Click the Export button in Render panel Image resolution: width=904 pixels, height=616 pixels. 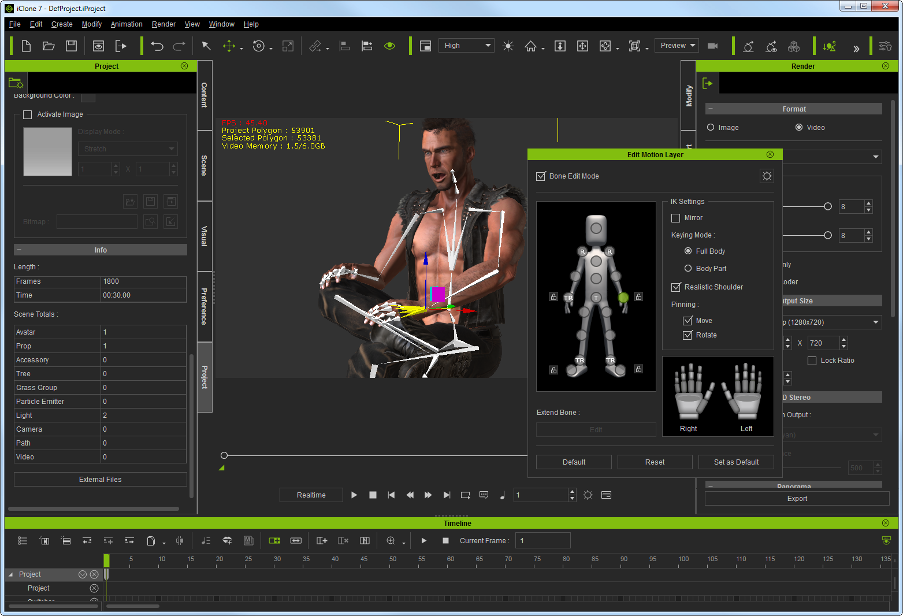[x=797, y=498]
